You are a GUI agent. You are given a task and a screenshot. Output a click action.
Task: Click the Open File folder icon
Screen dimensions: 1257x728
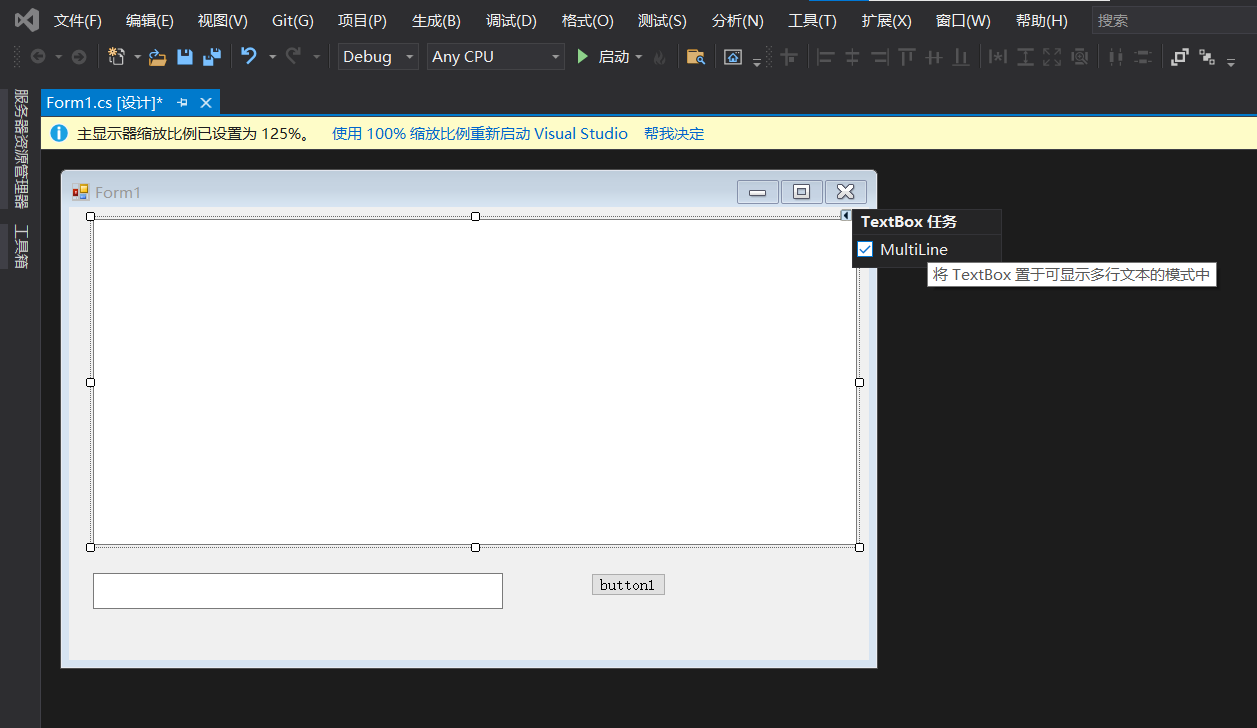tap(157, 57)
